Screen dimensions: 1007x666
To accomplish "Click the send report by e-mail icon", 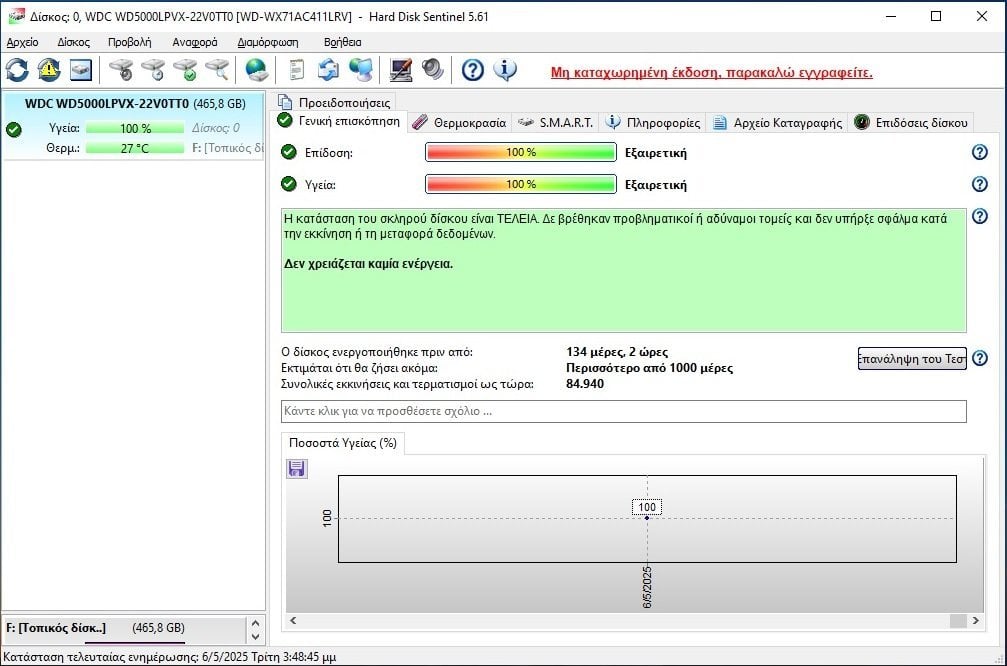I will [x=328, y=70].
